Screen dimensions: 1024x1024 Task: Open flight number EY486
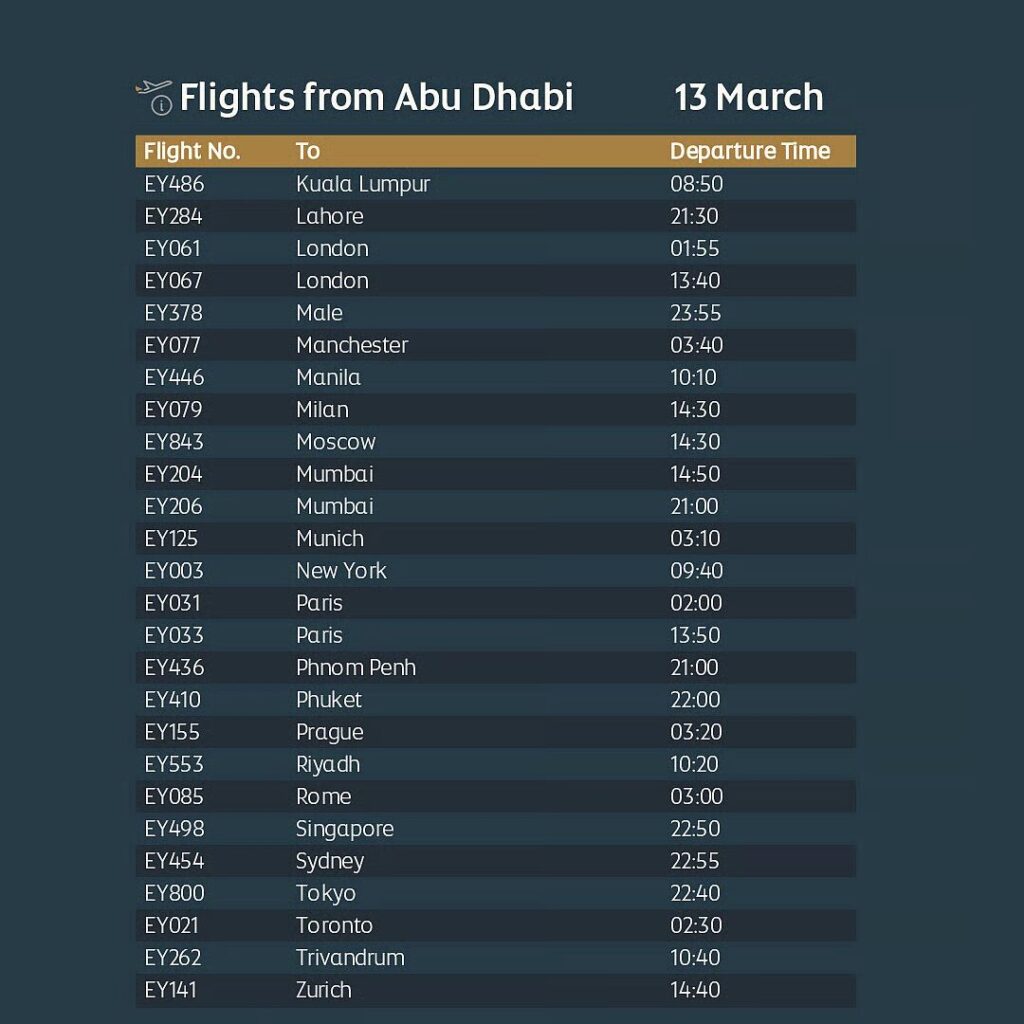pyautogui.click(x=174, y=184)
